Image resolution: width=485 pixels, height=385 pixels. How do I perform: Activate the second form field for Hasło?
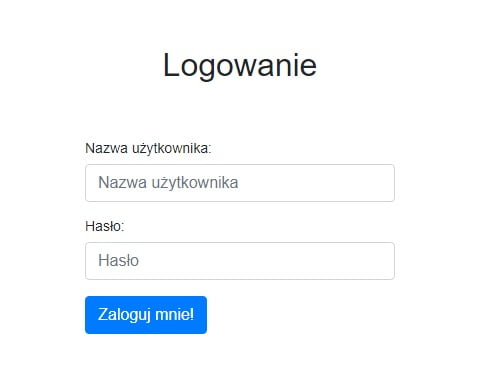pyautogui.click(x=240, y=261)
